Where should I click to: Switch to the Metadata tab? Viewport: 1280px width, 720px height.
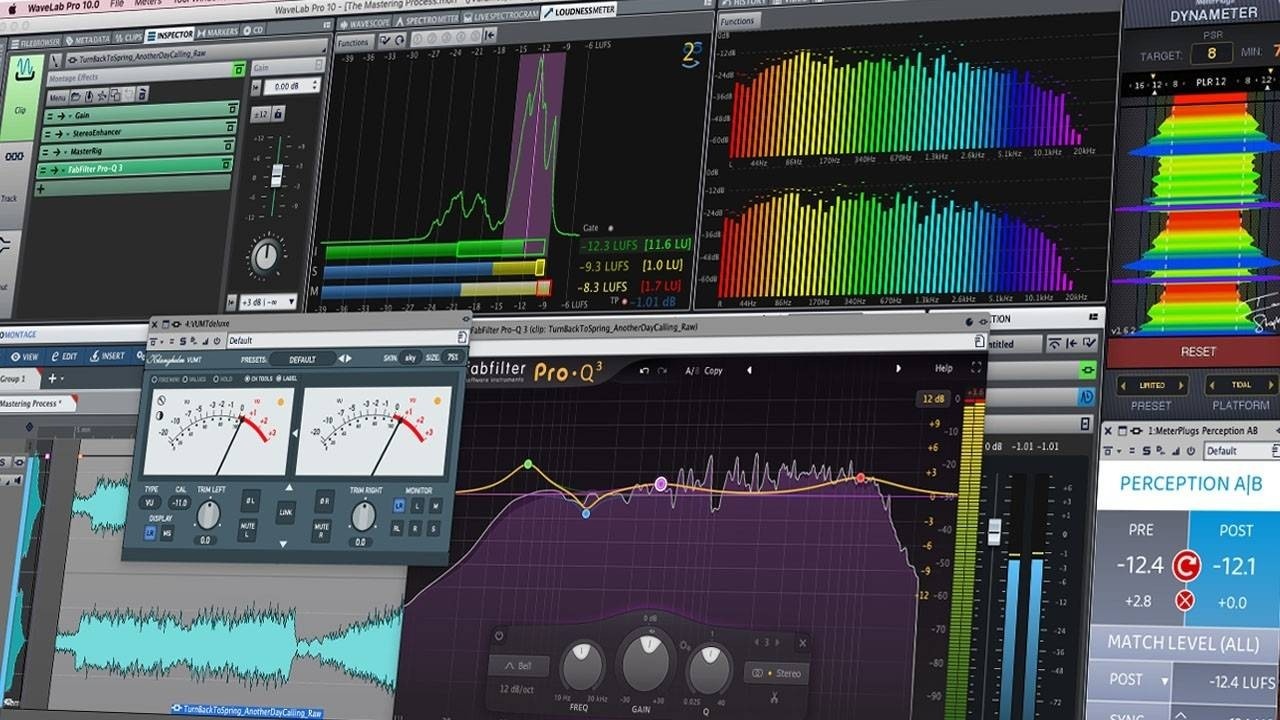pyautogui.click(x=88, y=39)
